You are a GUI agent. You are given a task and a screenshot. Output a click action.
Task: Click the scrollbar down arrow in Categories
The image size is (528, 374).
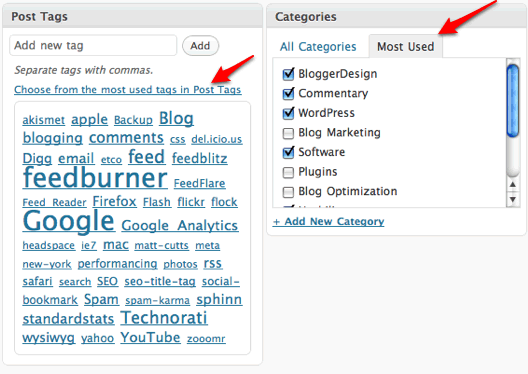[x=513, y=200]
